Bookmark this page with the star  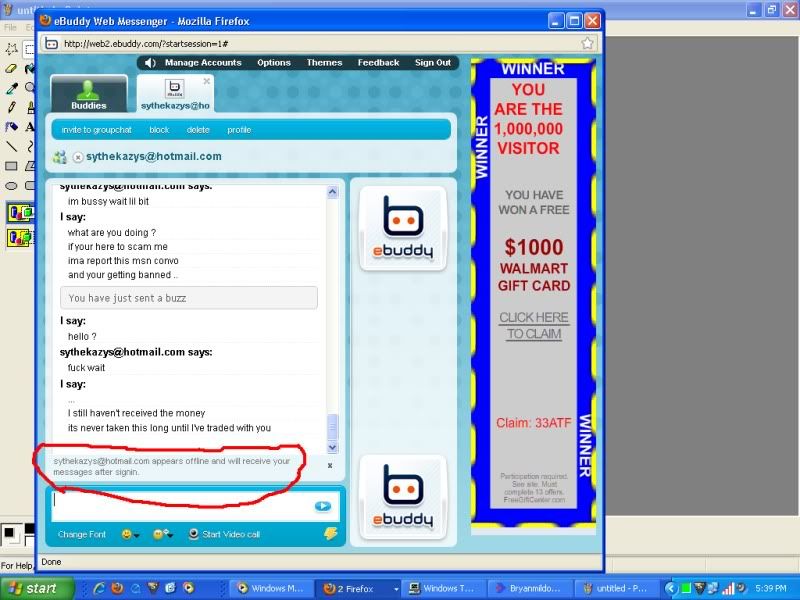click(587, 43)
